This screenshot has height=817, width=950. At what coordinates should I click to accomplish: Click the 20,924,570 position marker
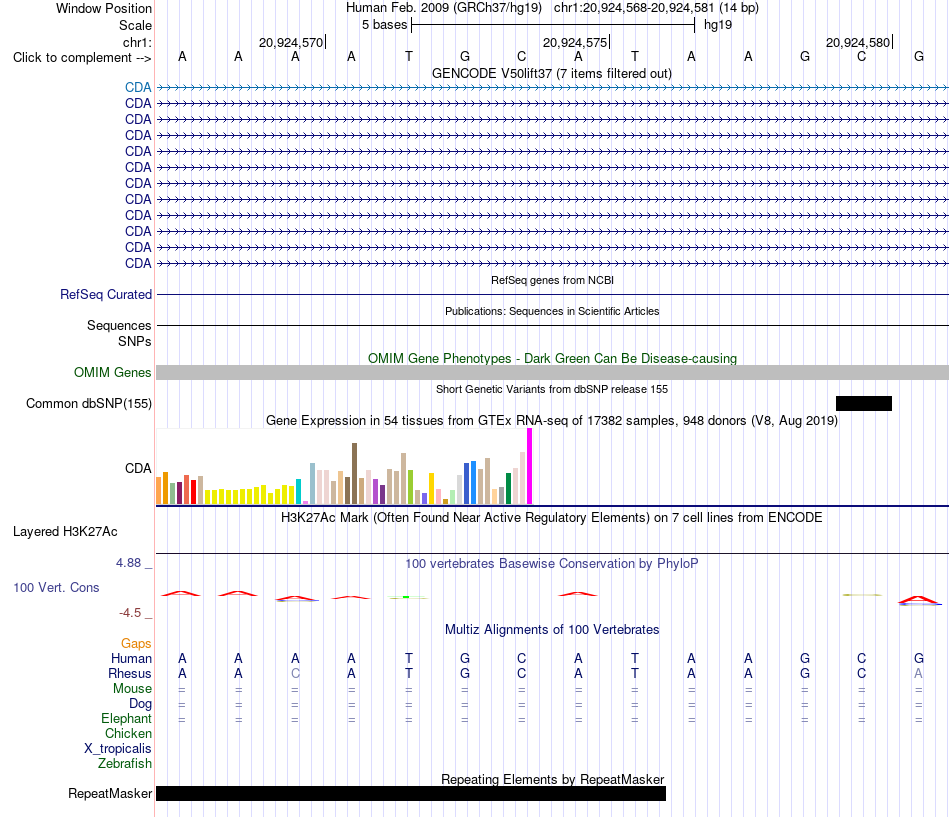point(291,42)
